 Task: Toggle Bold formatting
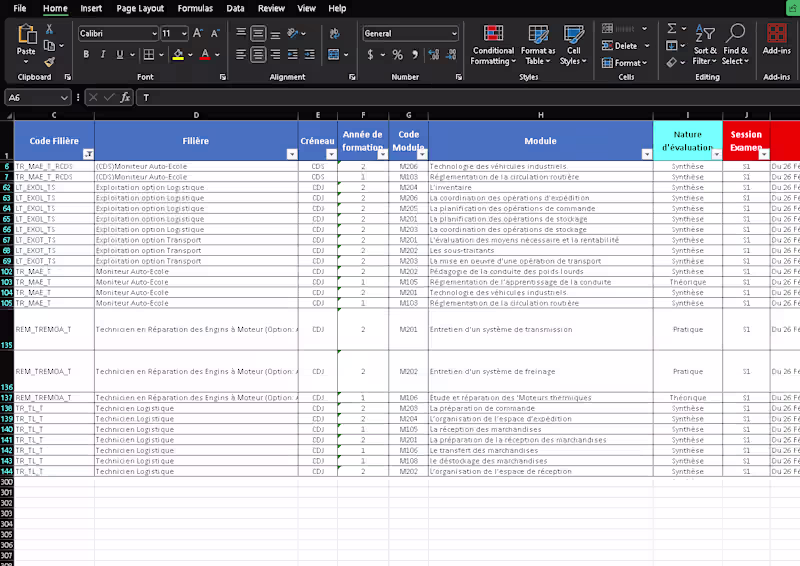click(86, 55)
